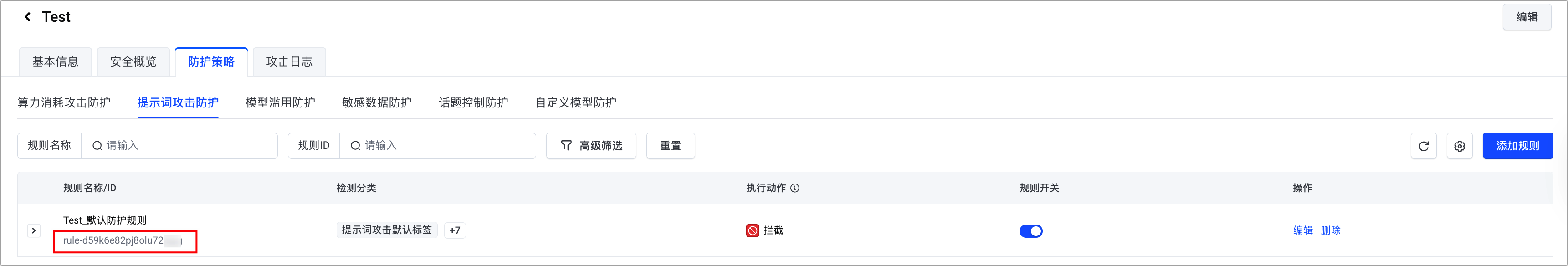
Task: Open 高级筛选 advanced filter
Action: point(590,146)
